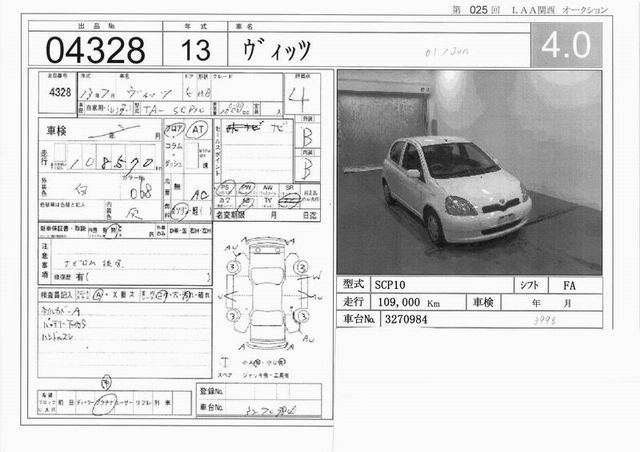The image size is (640, 452).
Task: Click the 4.0 overall grade box
Action: [x=567, y=45]
